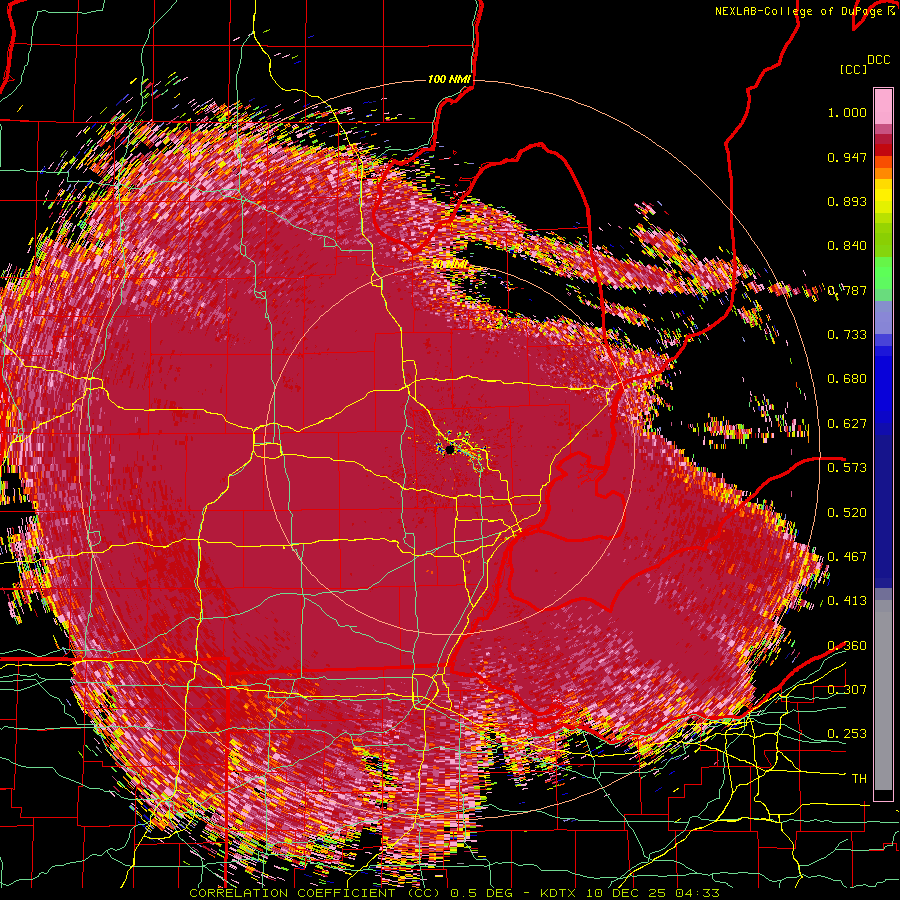This screenshot has height=900, width=900.
Task: Click the 0.360 scale value
Action: click(847, 646)
